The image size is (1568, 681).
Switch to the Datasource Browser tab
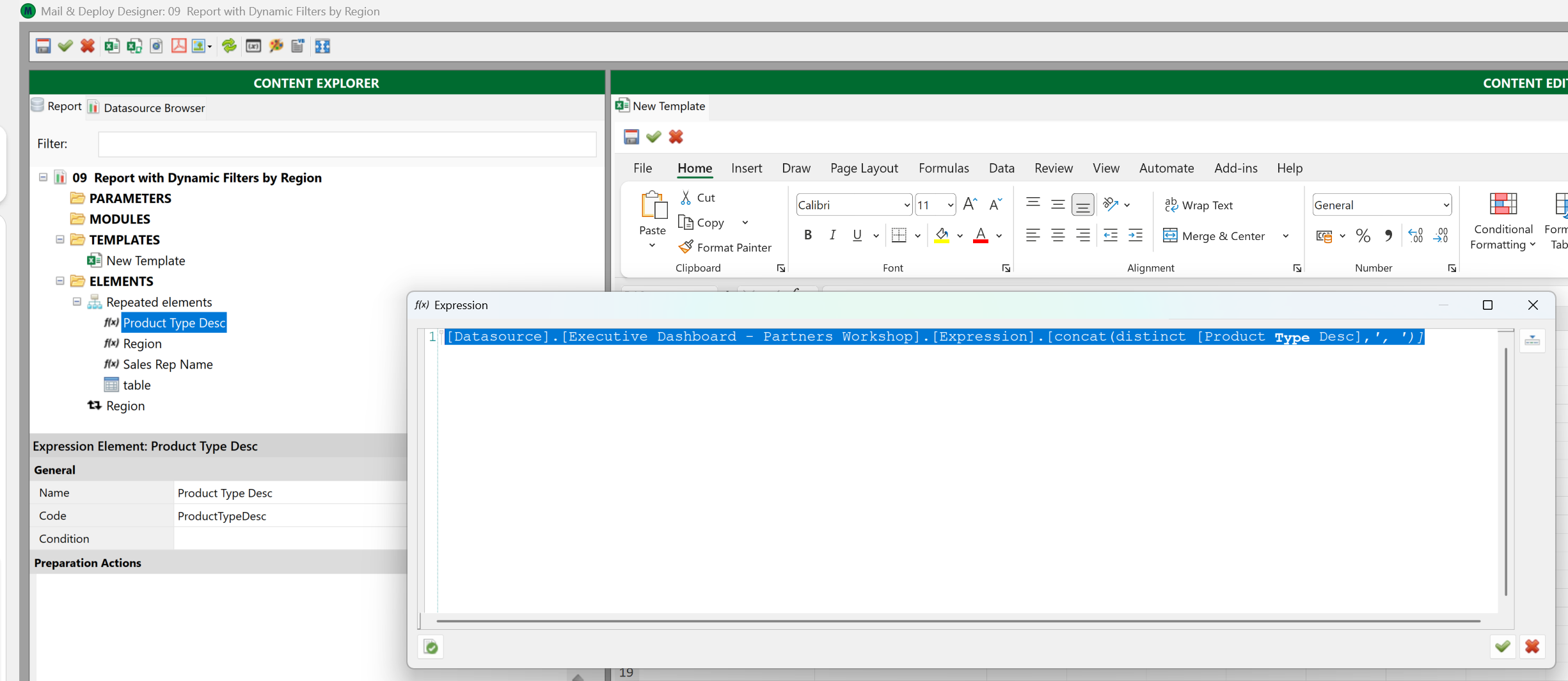pyautogui.click(x=154, y=108)
